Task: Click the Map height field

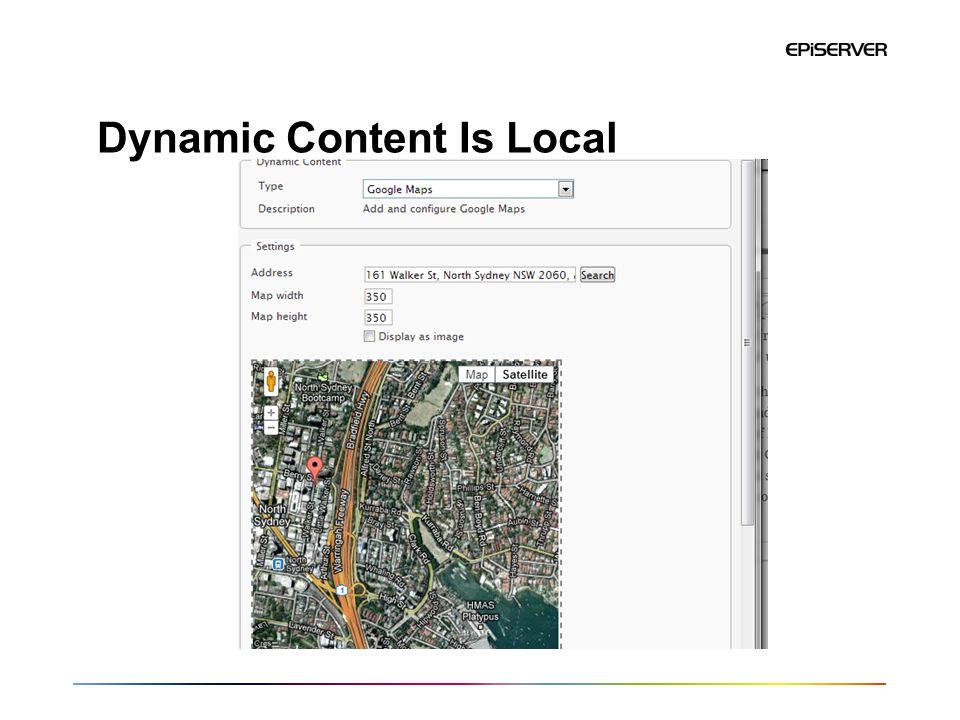Action: (378, 318)
